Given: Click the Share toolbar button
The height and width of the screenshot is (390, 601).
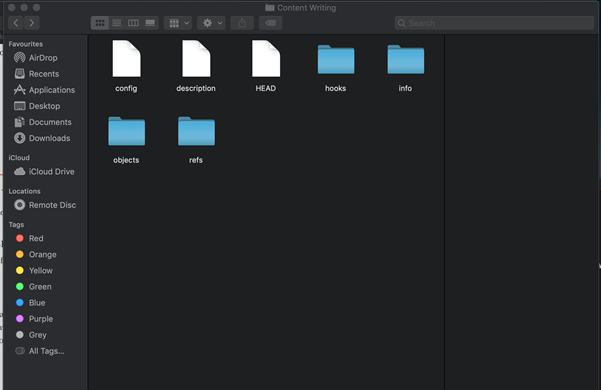Looking at the screenshot, I should click(242, 23).
